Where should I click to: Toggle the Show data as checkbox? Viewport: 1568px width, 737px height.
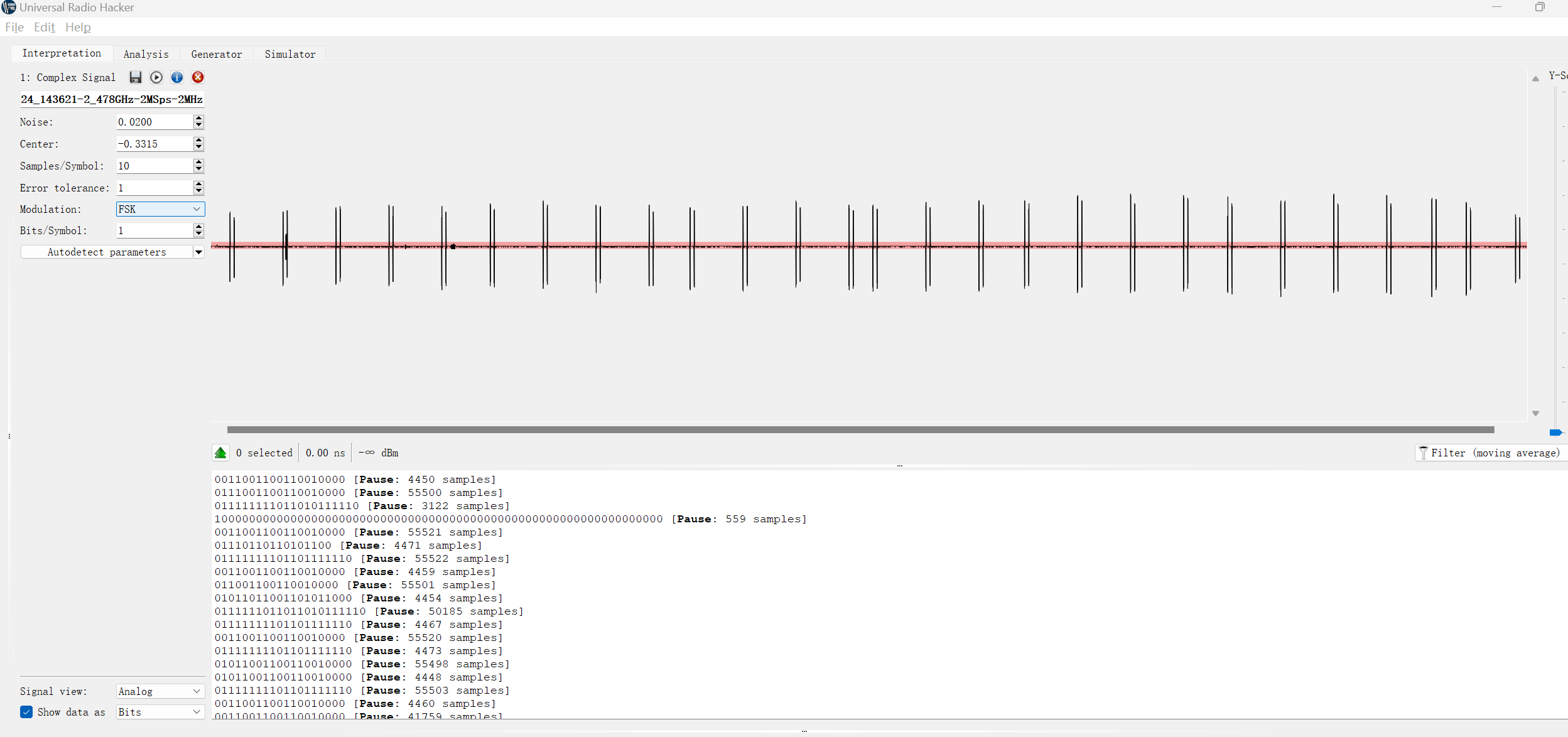pyautogui.click(x=26, y=712)
